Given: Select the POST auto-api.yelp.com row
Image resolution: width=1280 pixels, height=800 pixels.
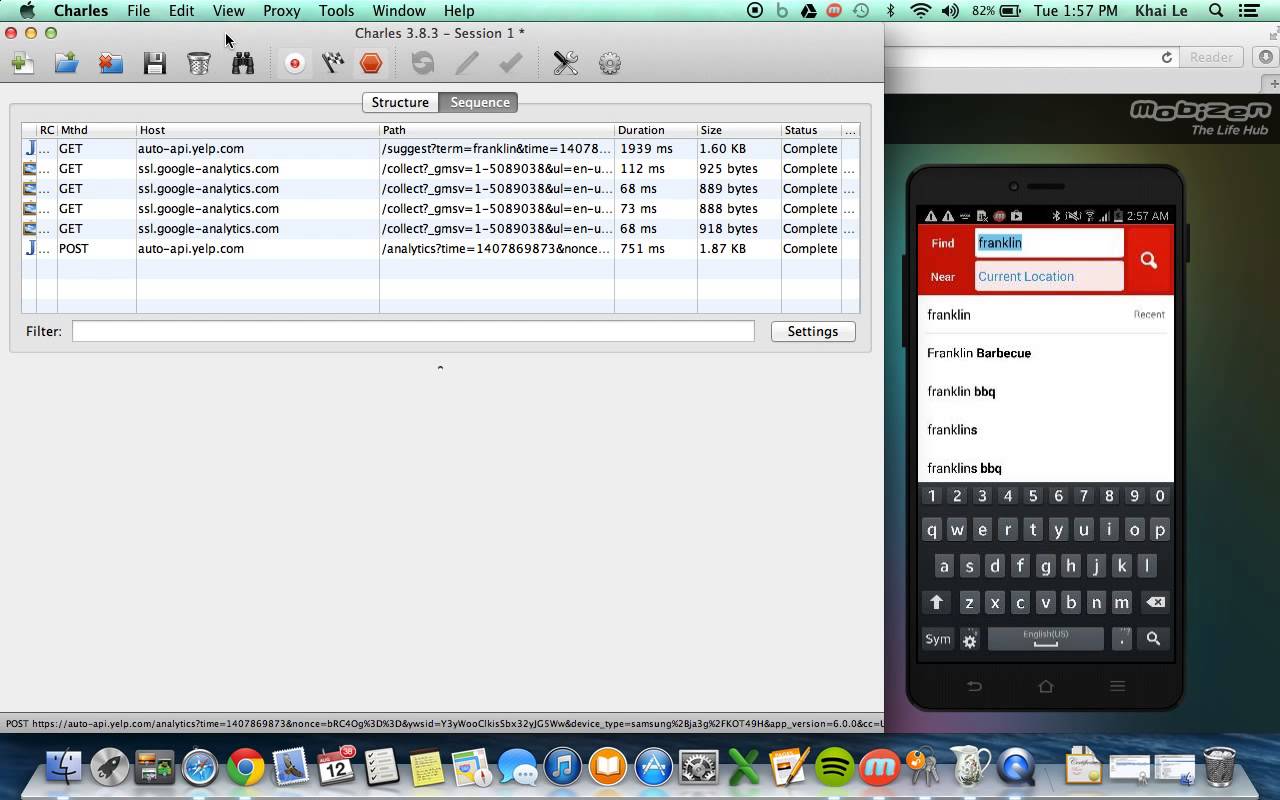Looking at the screenshot, I should [440, 248].
